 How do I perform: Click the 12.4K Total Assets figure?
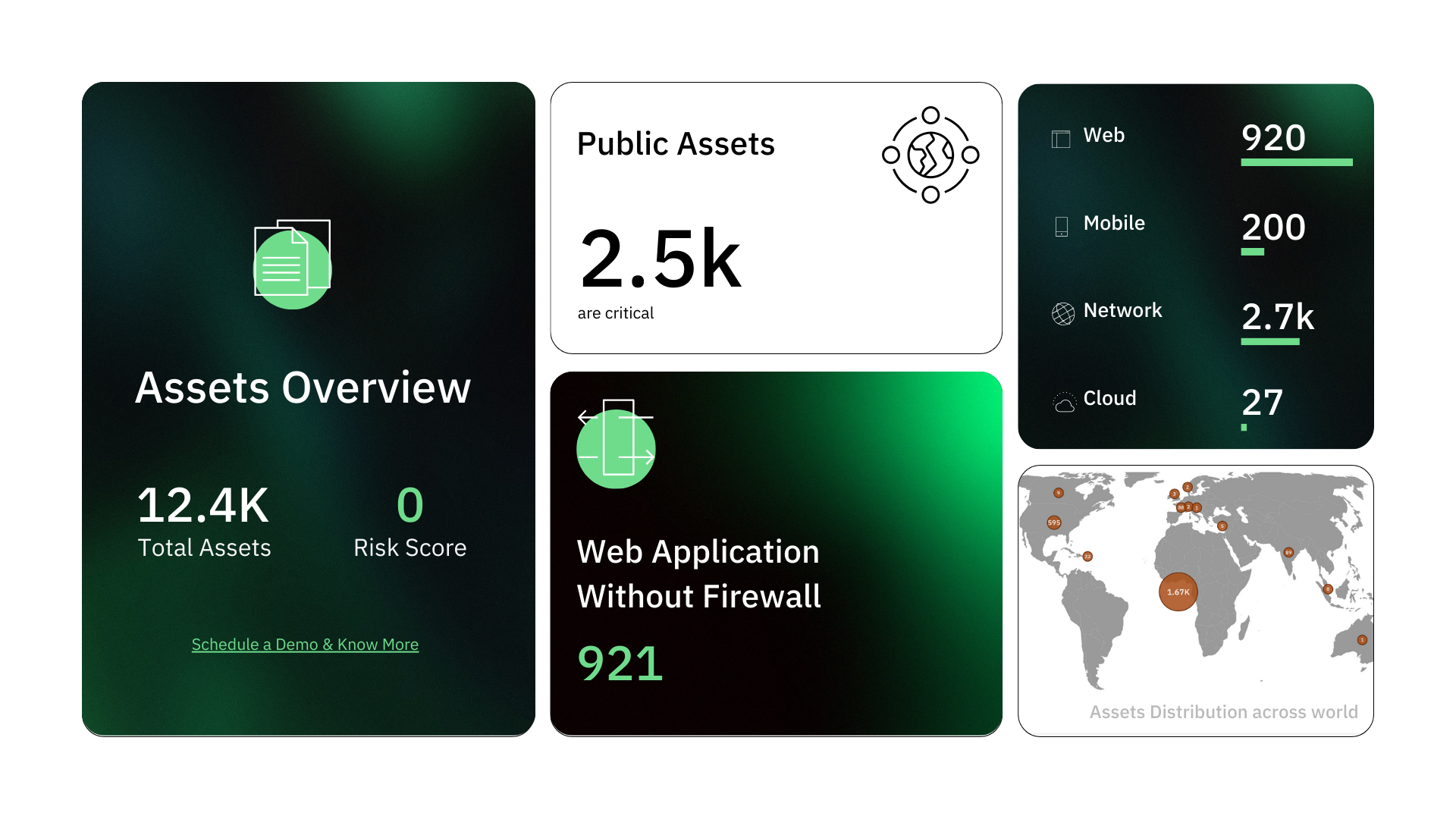click(x=203, y=506)
